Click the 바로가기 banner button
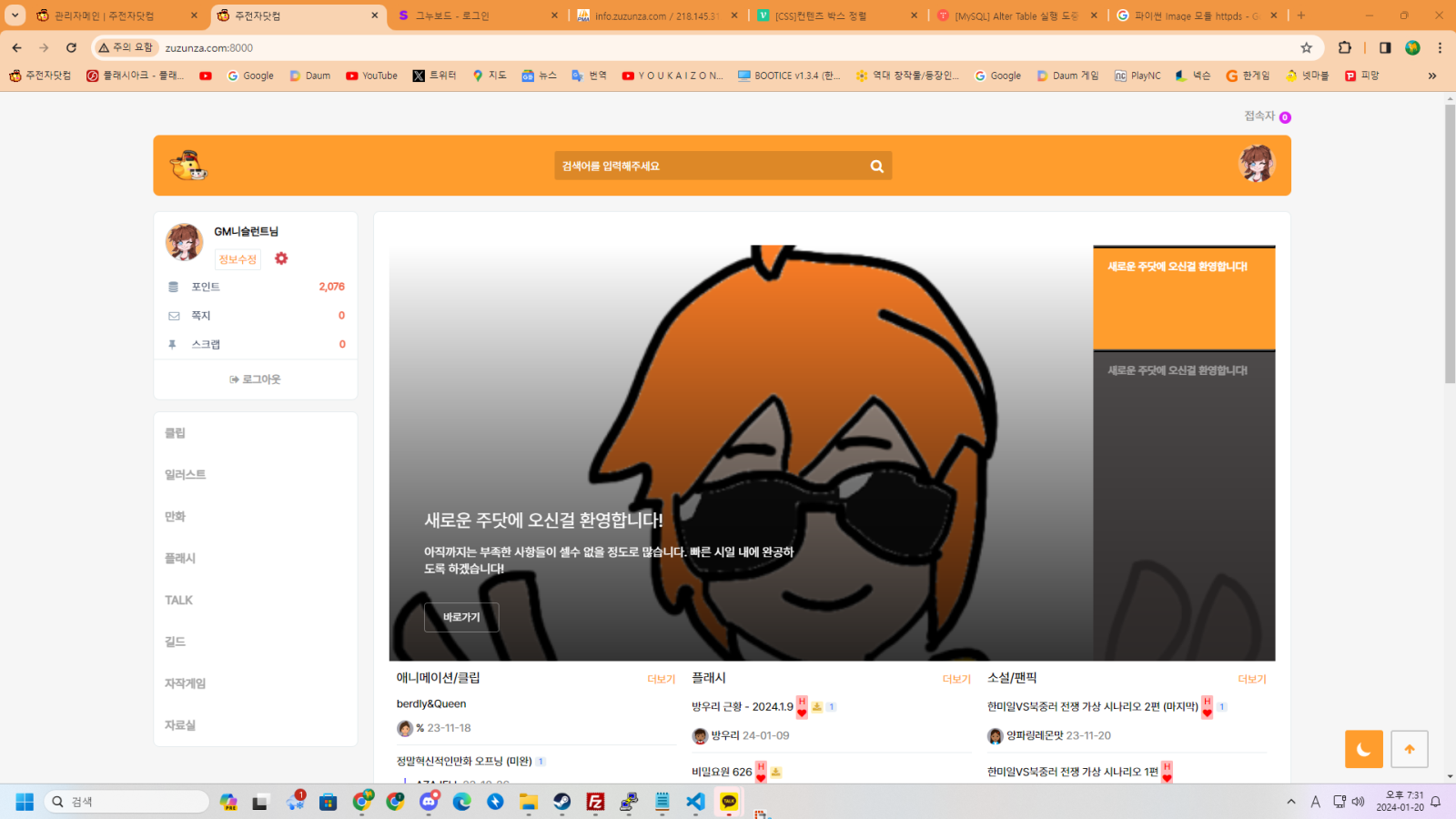Viewport: 1456px width, 819px height. [461, 617]
